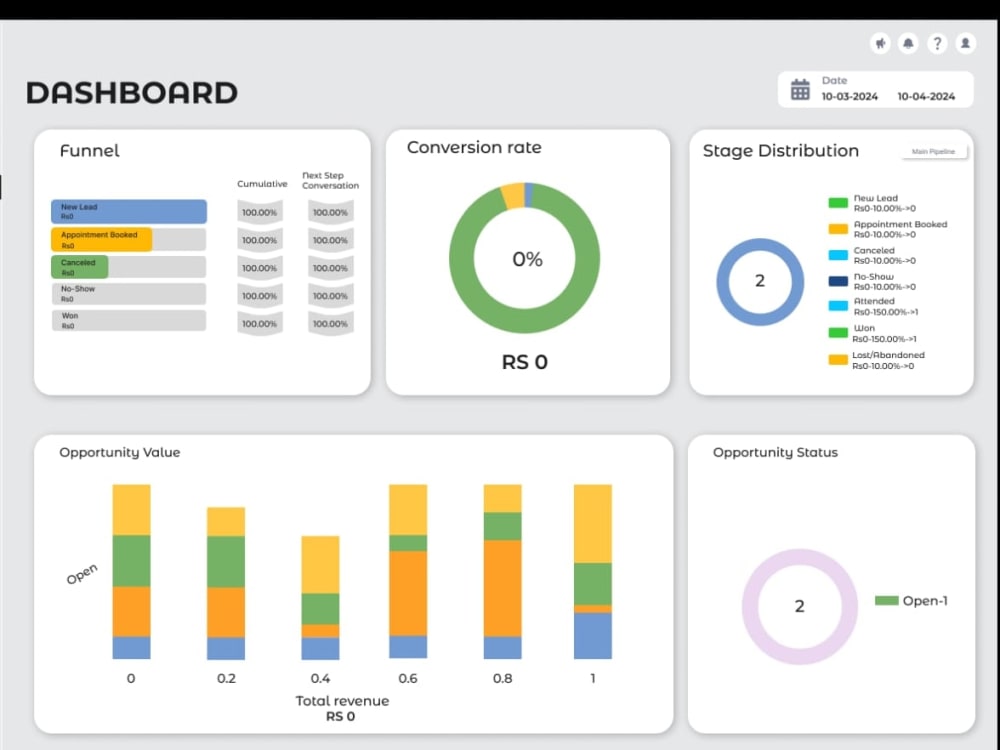The width and height of the screenshot is (1000, 750).
Task: Click Cumulative 100.00% for New Lead row
Action: (260, 212)
